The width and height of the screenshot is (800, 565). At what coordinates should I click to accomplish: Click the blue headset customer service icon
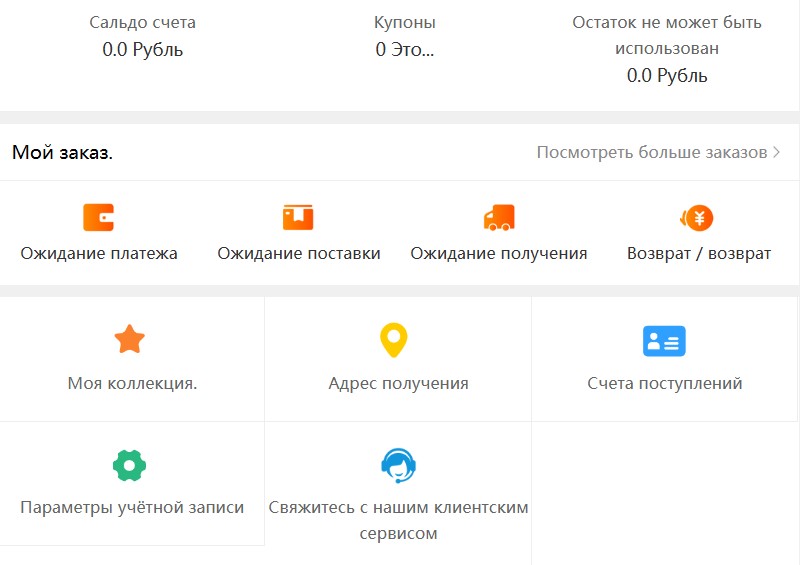(398, 465)
